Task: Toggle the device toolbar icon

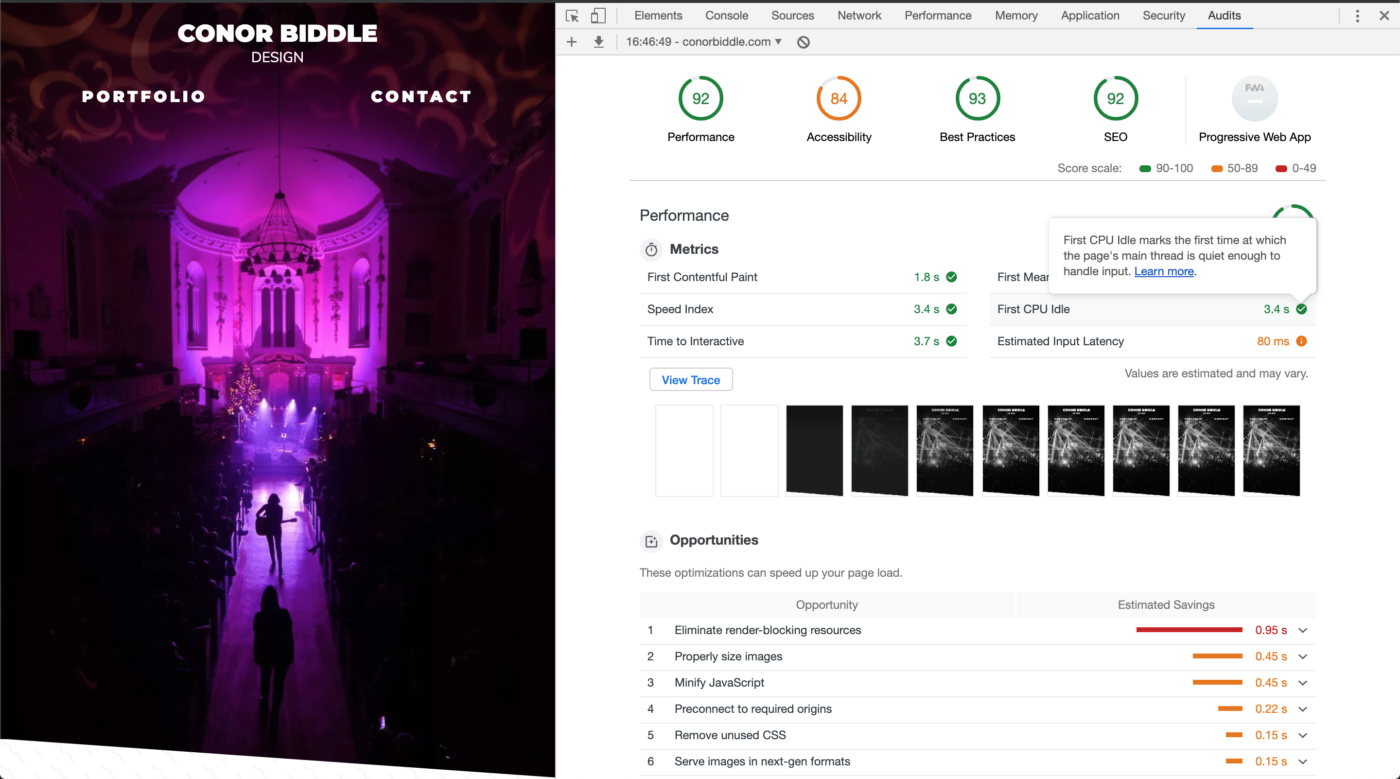Action: pyautogui.click(x=598, y=16)
